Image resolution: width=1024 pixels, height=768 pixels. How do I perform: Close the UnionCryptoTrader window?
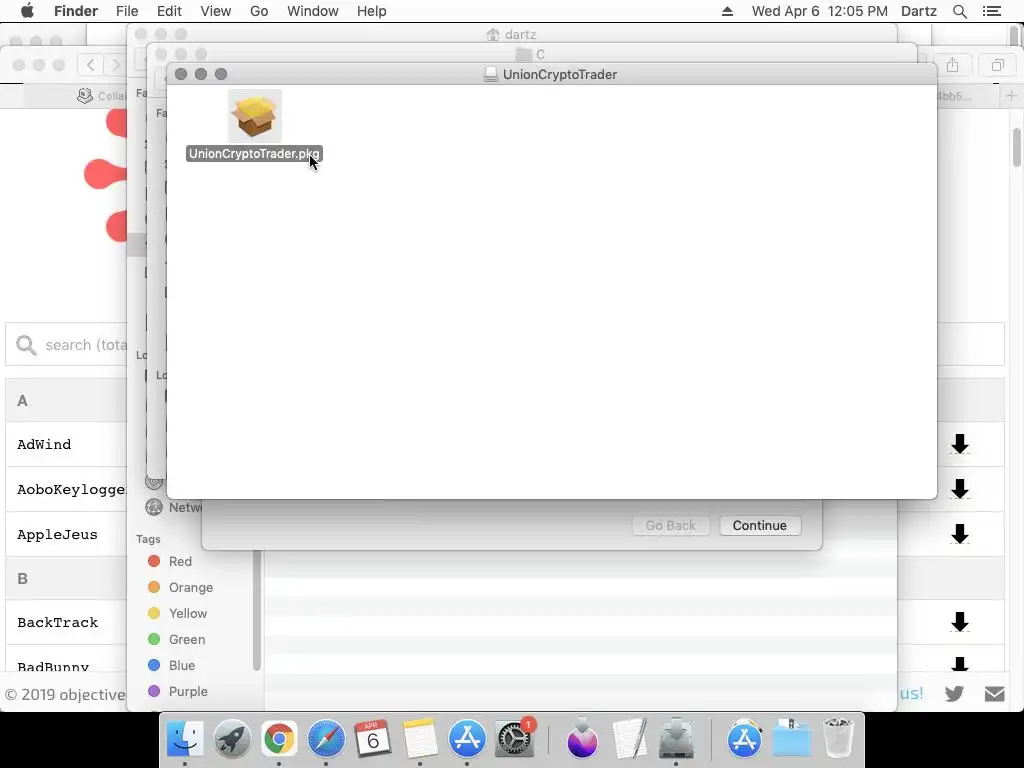[181, 74]
